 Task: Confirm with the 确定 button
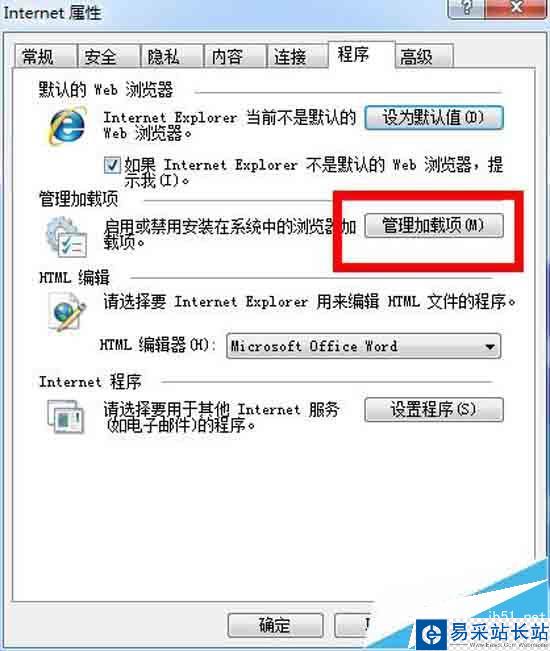tap(275, 625)
